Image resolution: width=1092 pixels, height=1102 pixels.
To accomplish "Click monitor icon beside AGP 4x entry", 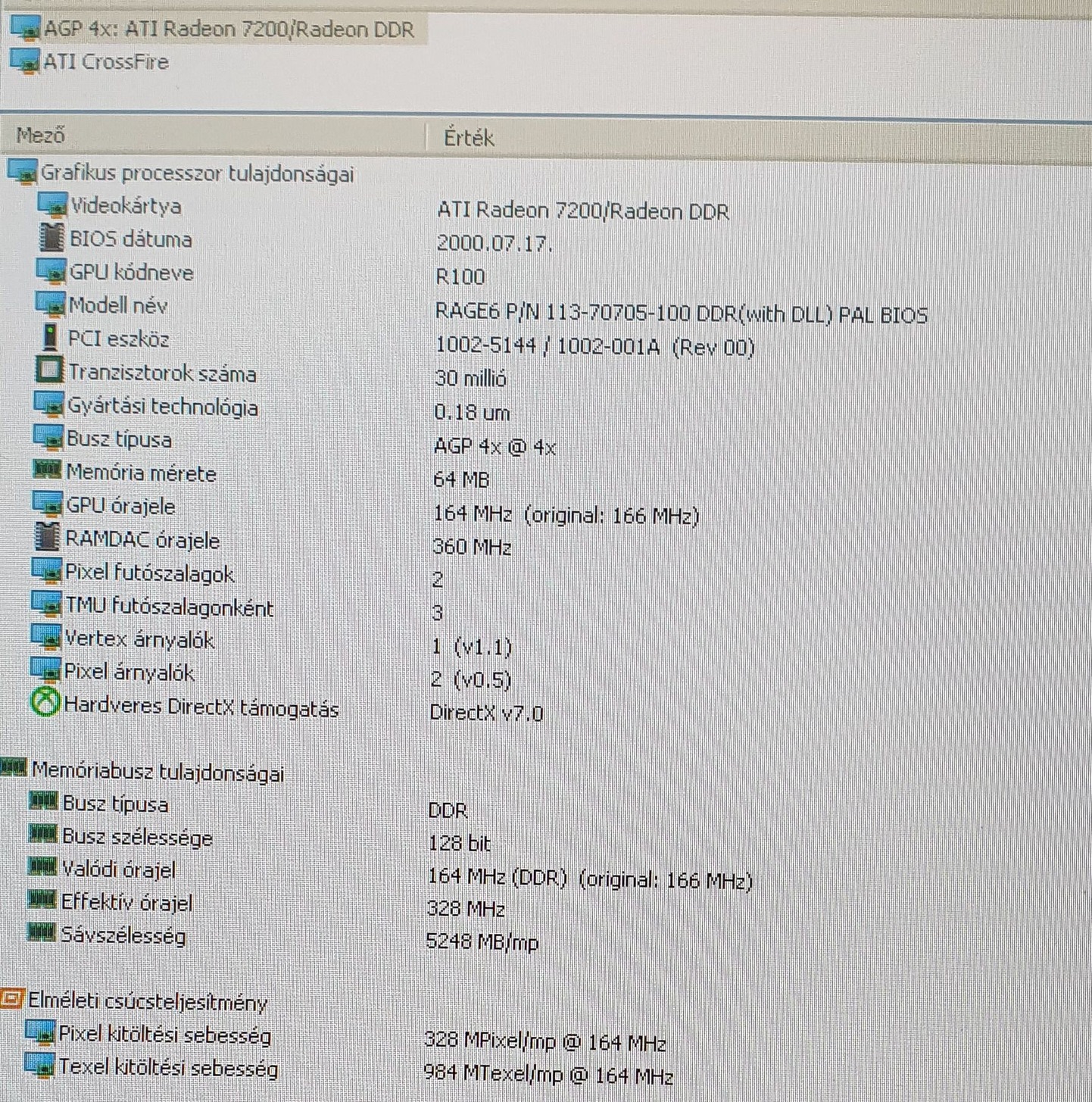I will [25, 29].
